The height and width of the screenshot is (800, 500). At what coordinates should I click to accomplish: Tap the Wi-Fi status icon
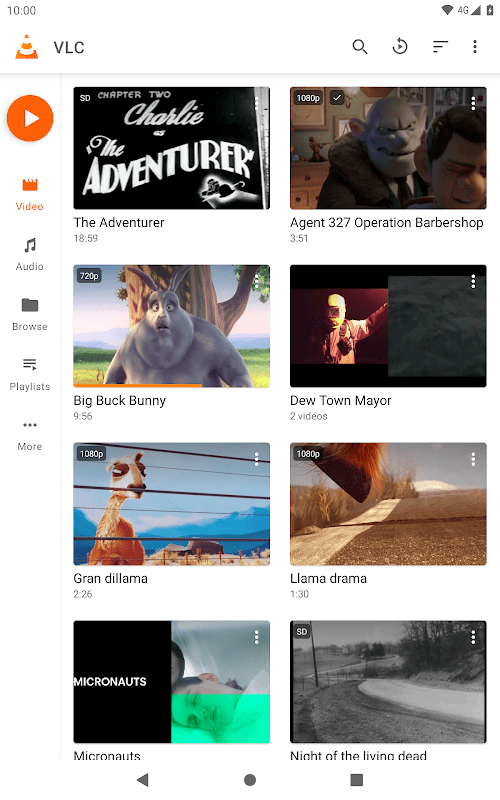coord(447,10)
